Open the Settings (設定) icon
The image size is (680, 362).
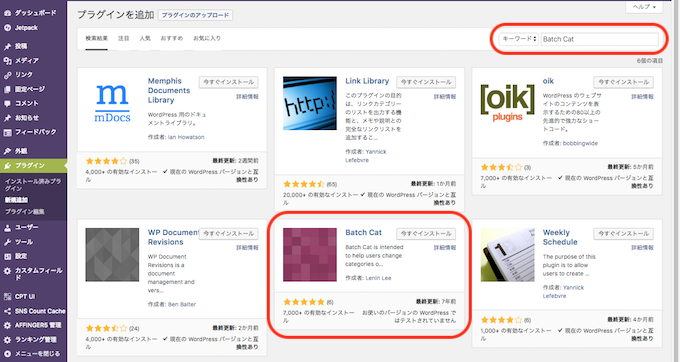(7, 256)
